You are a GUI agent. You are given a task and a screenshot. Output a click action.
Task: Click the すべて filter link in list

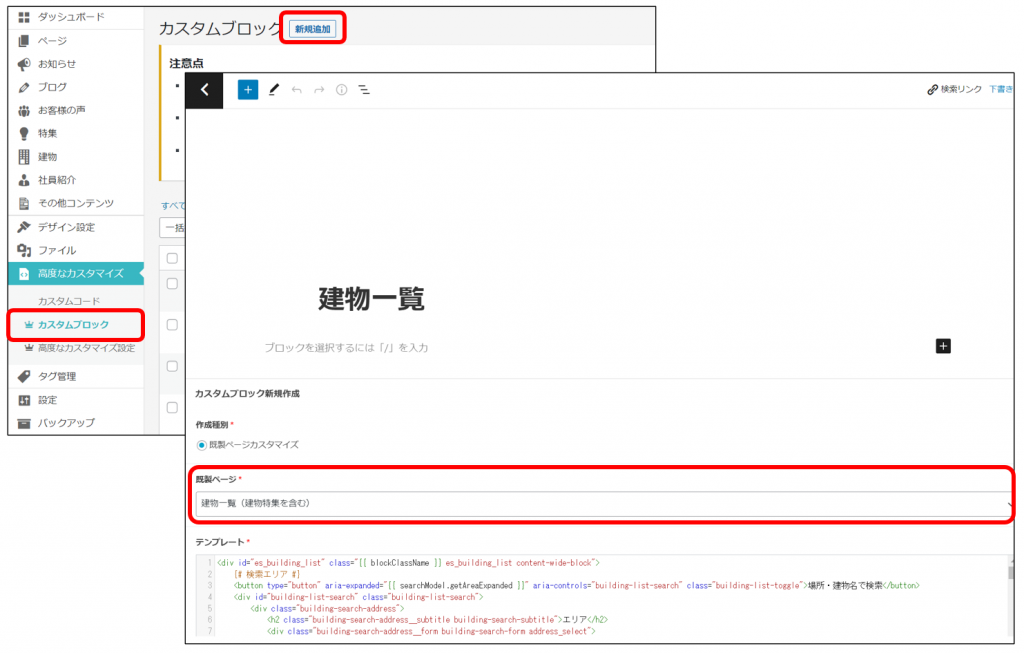173,206
